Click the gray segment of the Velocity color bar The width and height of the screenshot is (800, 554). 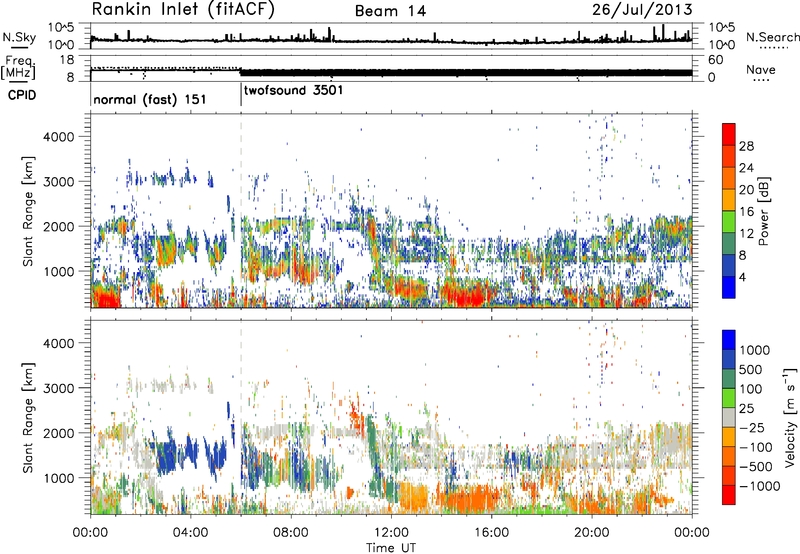click(729, 418)
